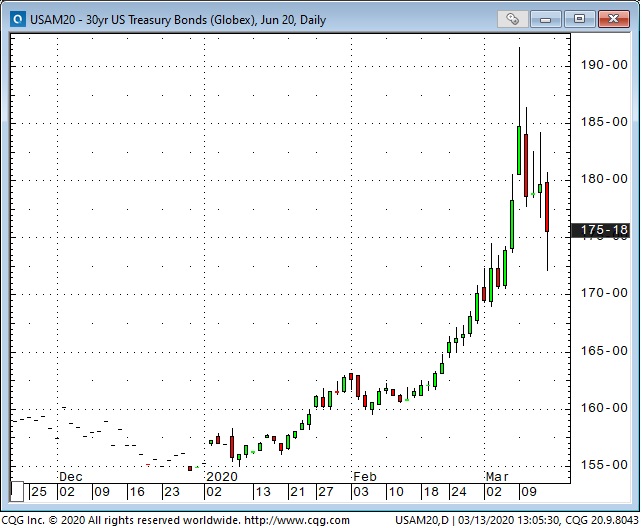Click the date label 27 on time axis
The height and width of the screenshot is (528, 642).
pyautogui.click(x=326, y=492)
